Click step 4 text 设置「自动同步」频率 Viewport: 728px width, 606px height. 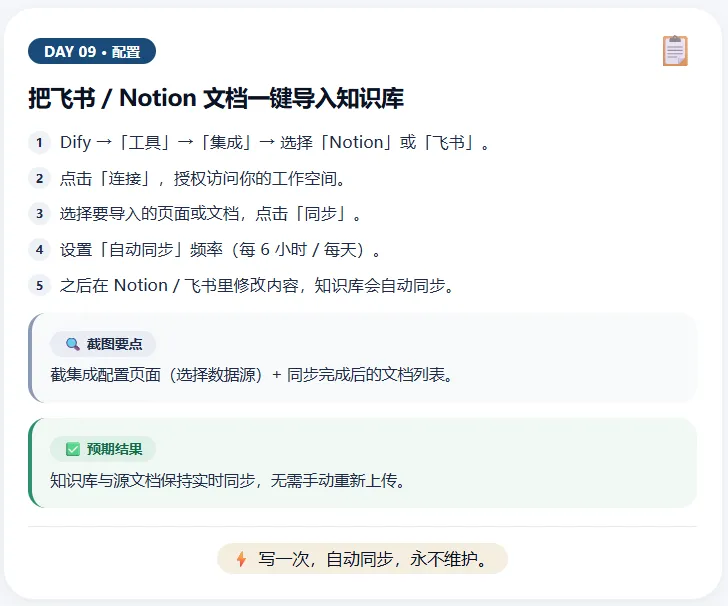[x=221, y=250]
